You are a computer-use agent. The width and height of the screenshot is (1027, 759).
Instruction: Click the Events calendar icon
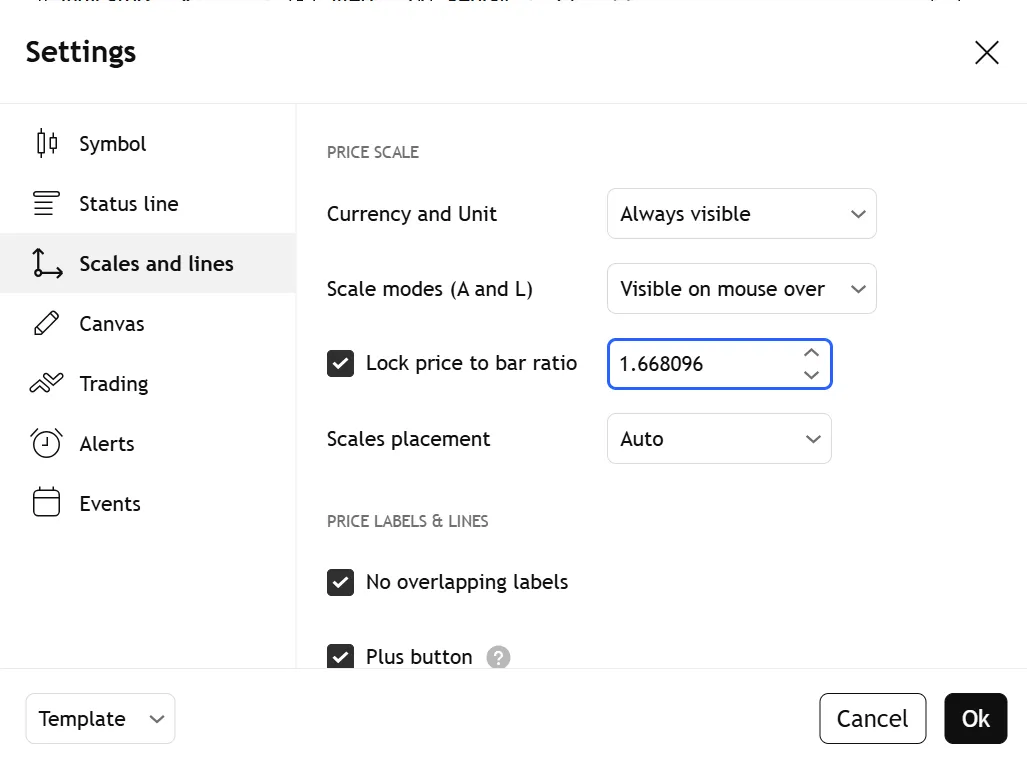47,503
